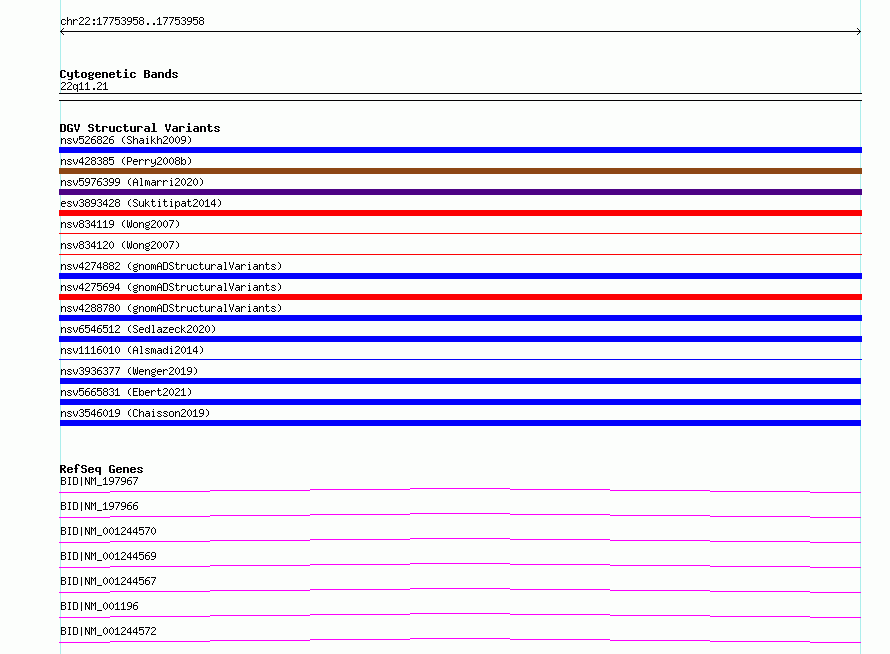890x654 pixels.
Task: Select transcript BID|NM_001196
Action: tap(99, 606)
